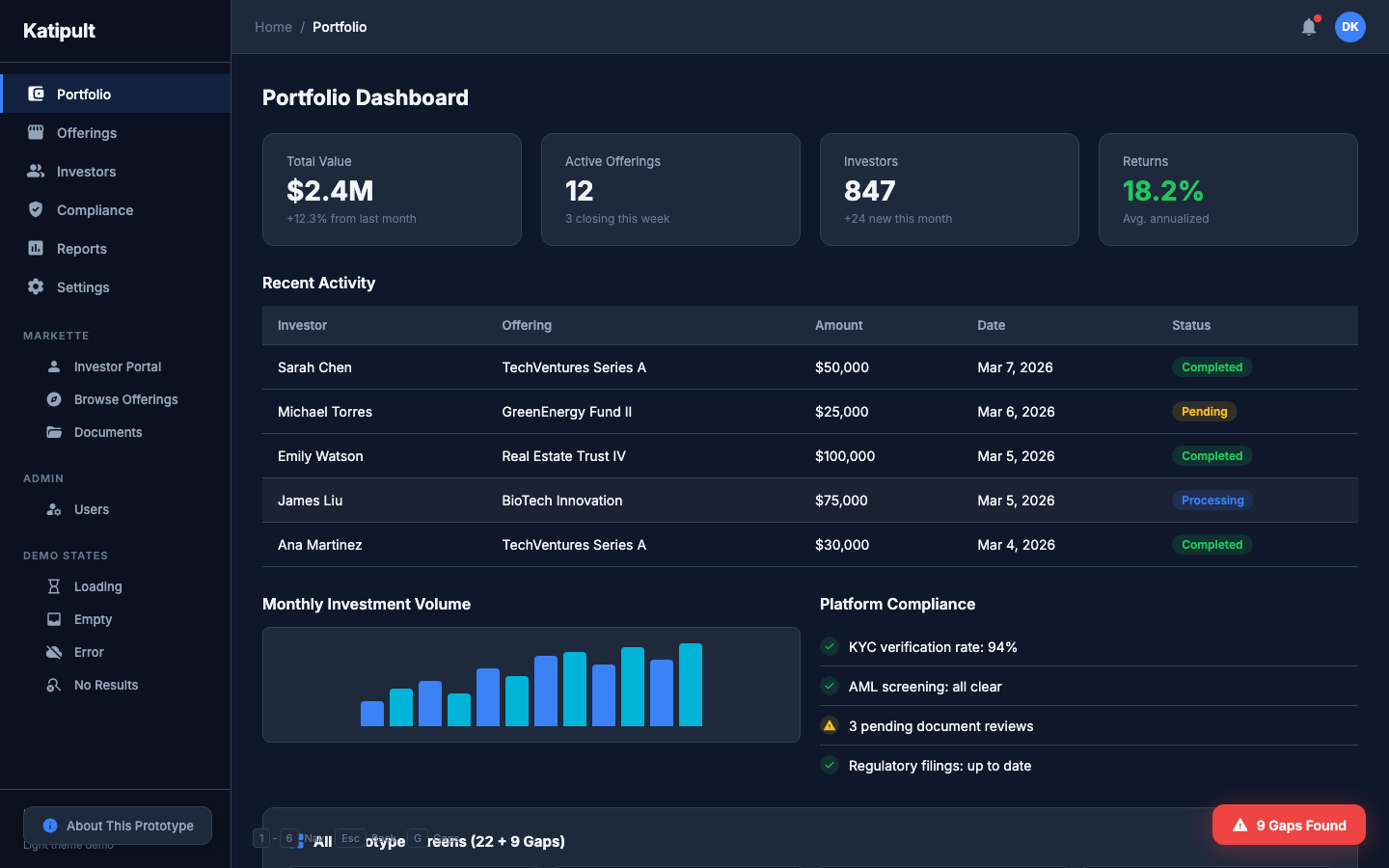Click the Reports bar-chart icon
Viewport: 1389px width, 868px height.
36,248
